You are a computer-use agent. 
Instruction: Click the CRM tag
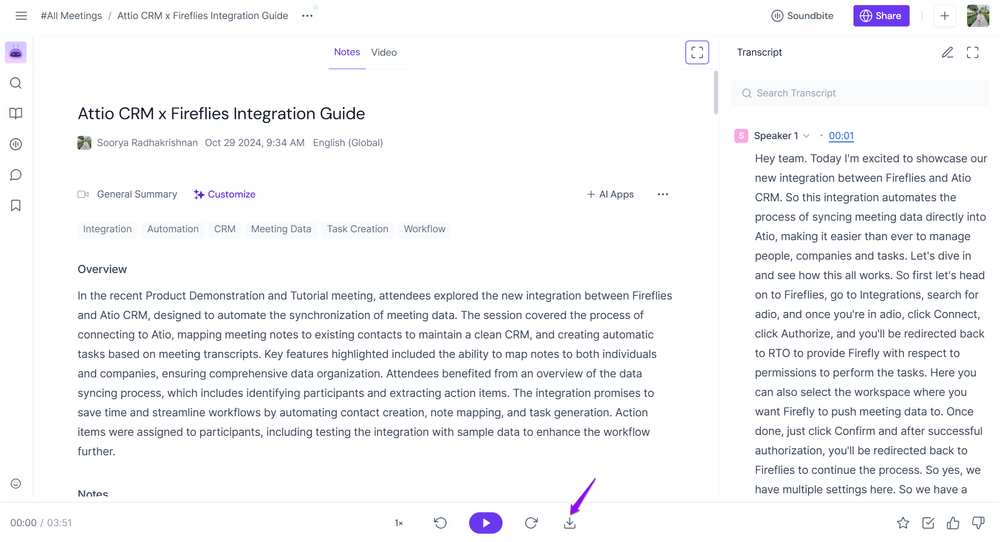[x=224, y=229]
